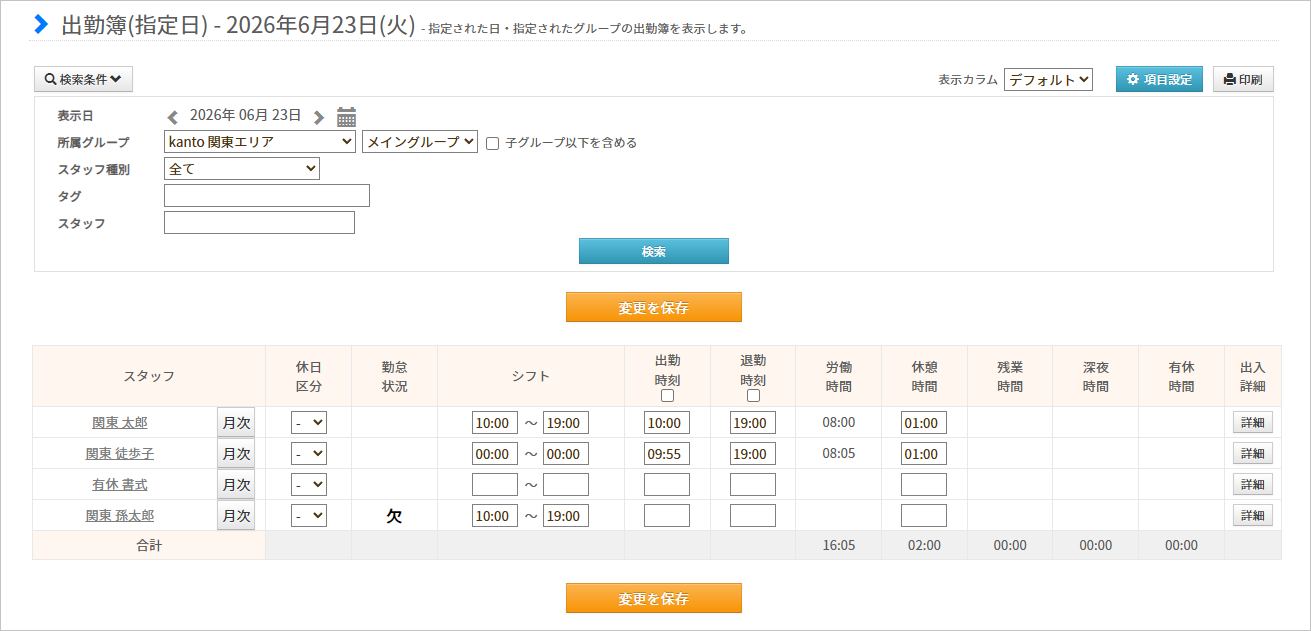Click 労働時間 value 08:05

[838, 454]
